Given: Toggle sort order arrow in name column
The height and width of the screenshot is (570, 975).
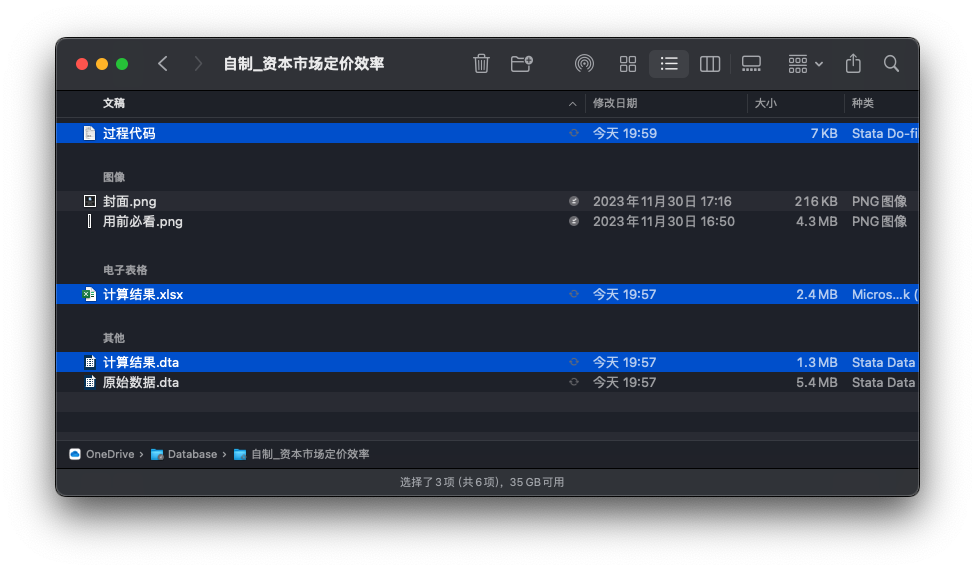Looking at the screenshot, I should (572, 104).
